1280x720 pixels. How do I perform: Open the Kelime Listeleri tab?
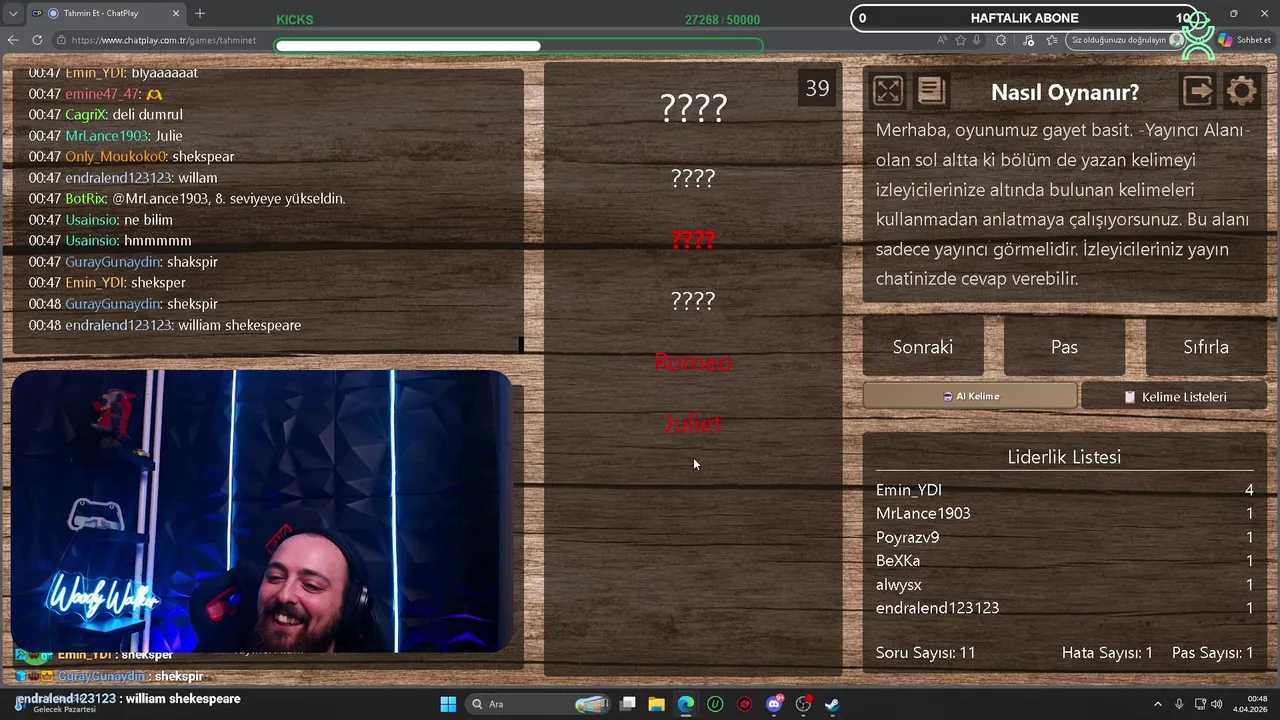point(1174,396)
